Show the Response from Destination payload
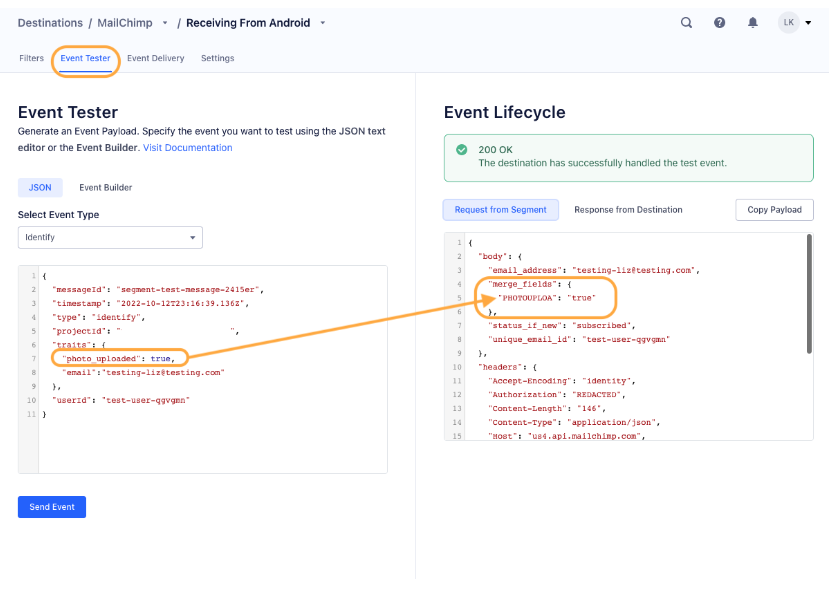This screenshot has width=836, height=596. [x=629, y=209]
